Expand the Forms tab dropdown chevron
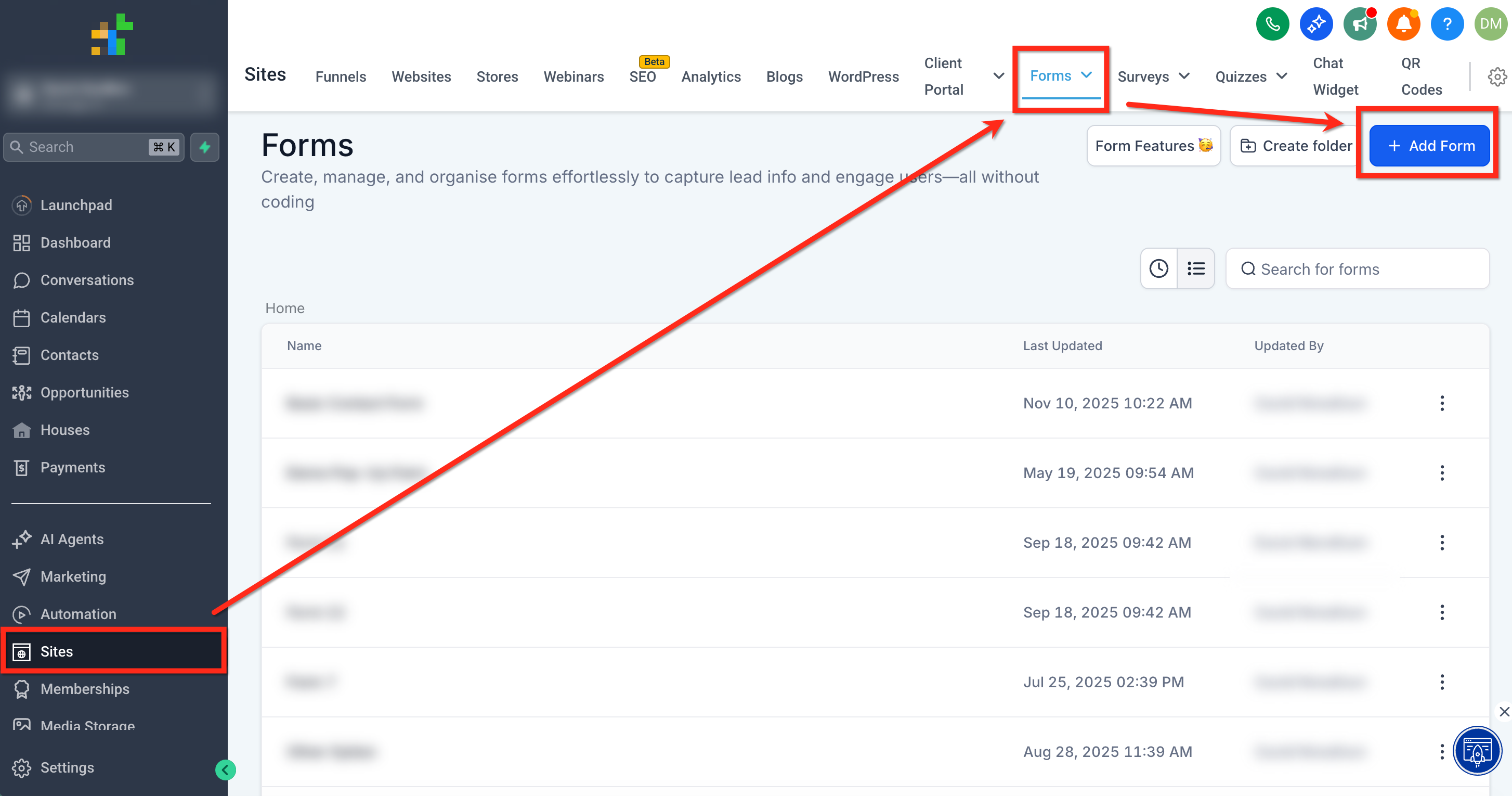This screenshot has height=796, width=1512. tap(1087, 75)
